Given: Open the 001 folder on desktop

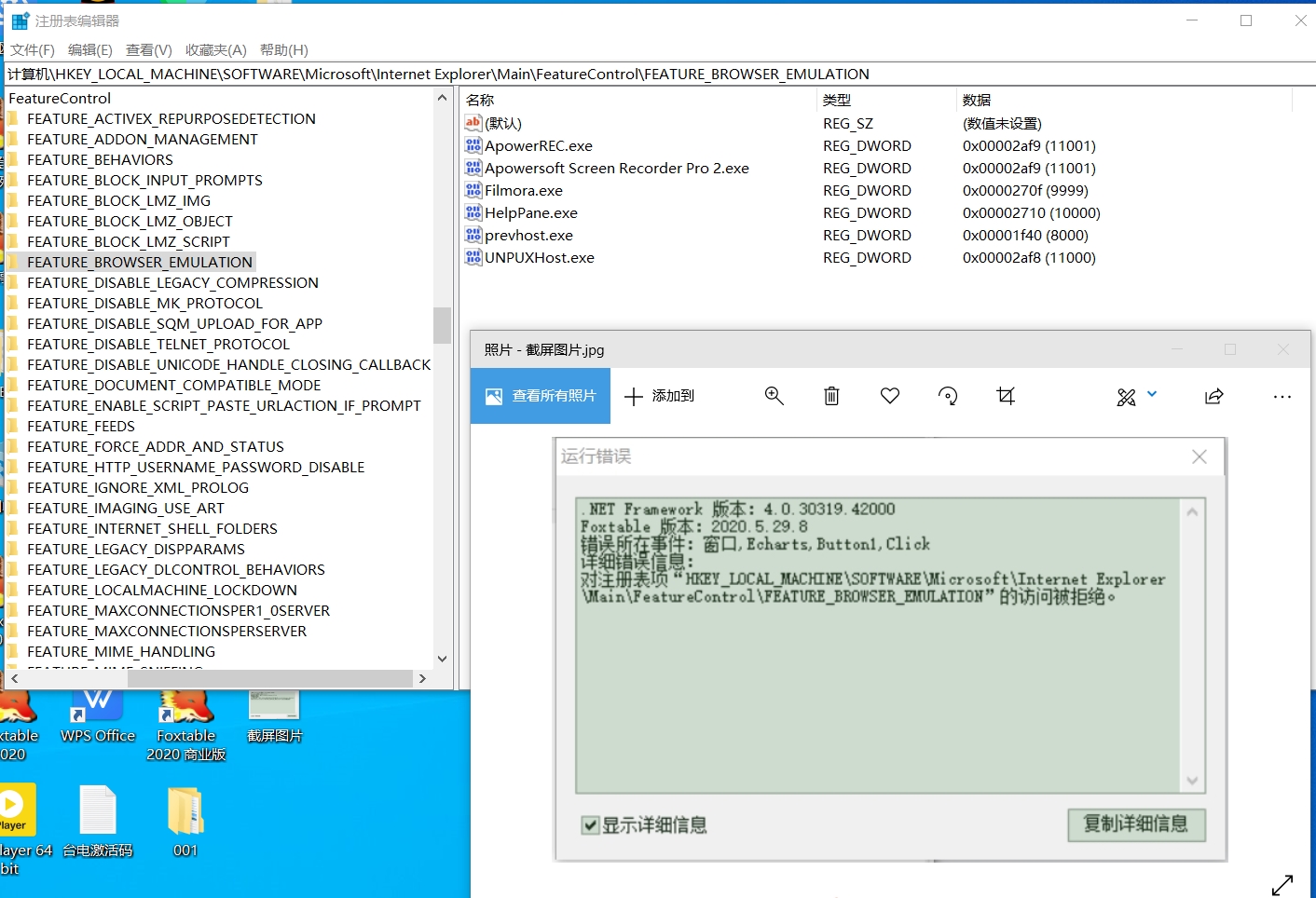Looking at the screenshot, I should pos(185,821).
